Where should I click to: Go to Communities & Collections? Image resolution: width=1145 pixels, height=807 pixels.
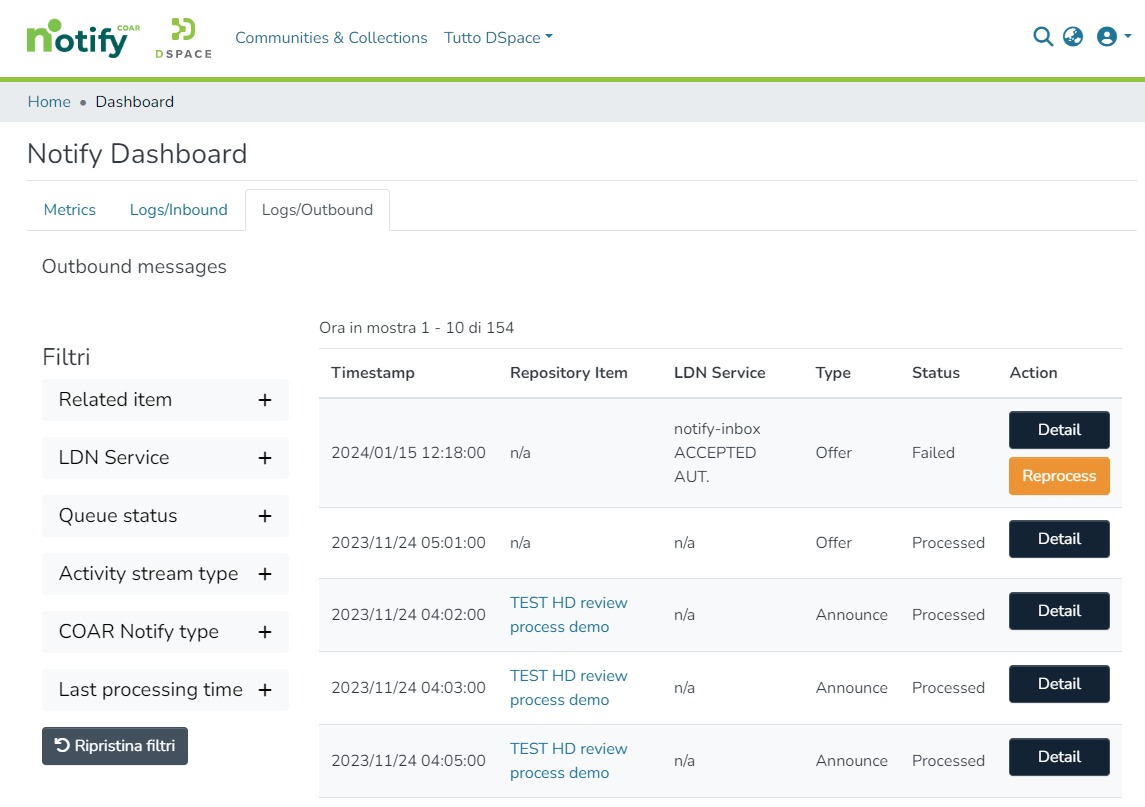331,38
